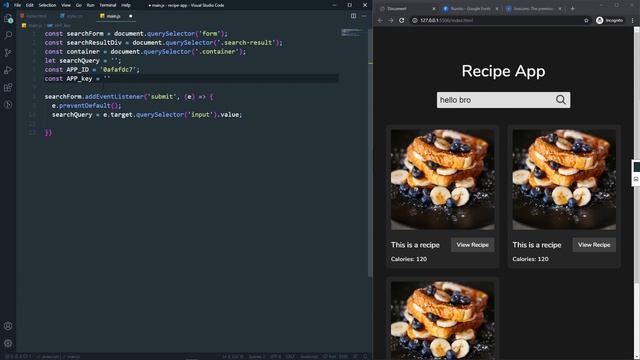640x360 pixels.
Task: Click View Recipe on the second recipe card
Action: (594, 245)
